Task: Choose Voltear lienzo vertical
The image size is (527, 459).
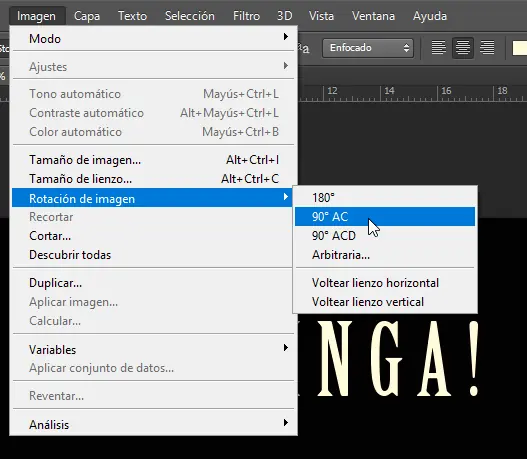Action: point(385,302)
